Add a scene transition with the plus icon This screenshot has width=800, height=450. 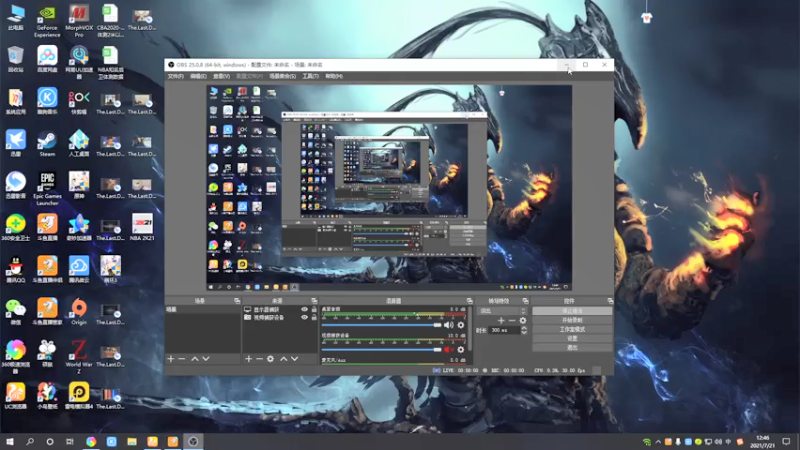501,320
